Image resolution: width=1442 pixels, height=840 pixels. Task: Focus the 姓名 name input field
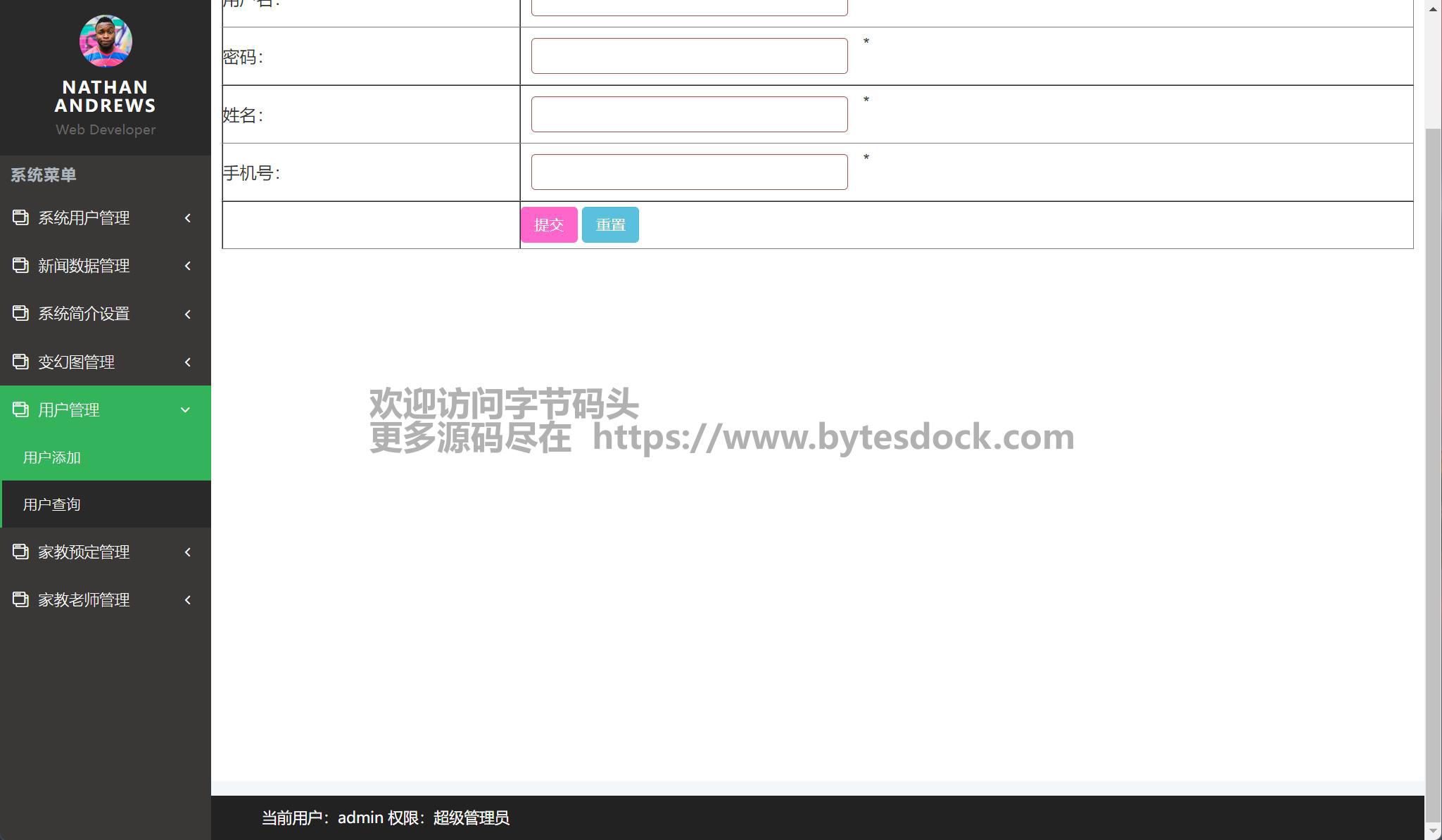point(688,114)
